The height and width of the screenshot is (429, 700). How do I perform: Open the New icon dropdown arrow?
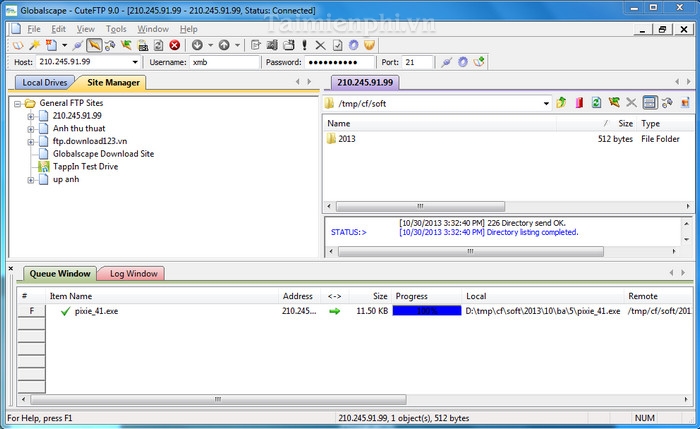coord(64,45)
